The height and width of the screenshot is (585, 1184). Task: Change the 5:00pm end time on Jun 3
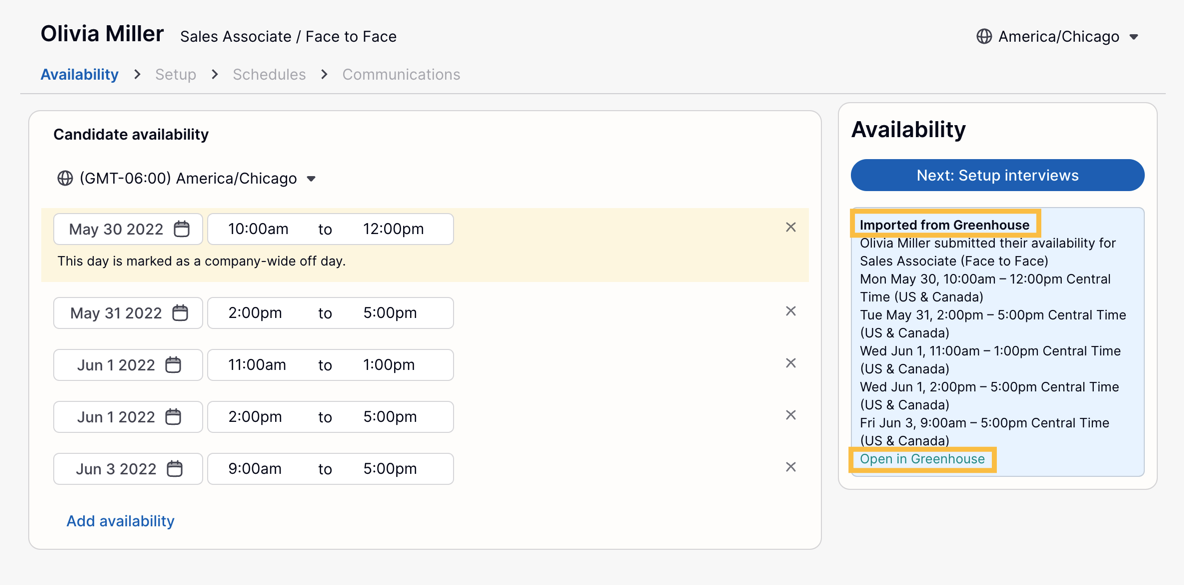point(389,469)
